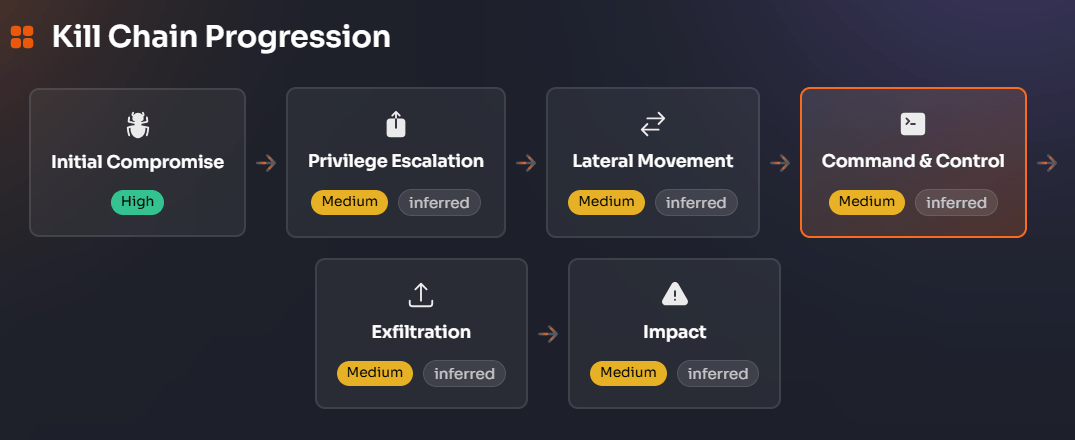Click the swap arrows icon on Lateral Movement
Screen dimensions: 1075x440
(x=653, y=124)
